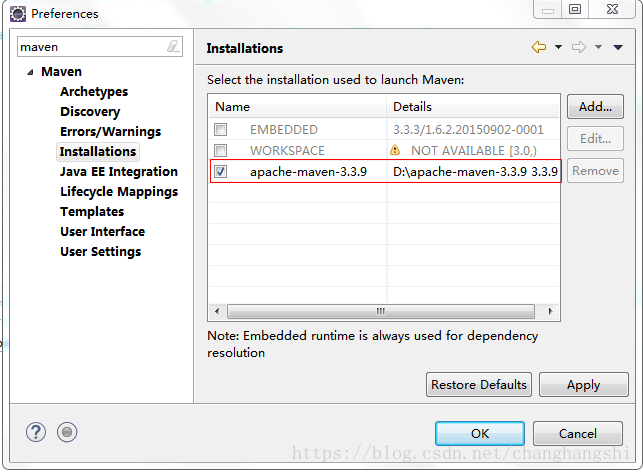Screen dimensions: 643x473
Task: Open the User Settings preference page
Action: [100, 251]
